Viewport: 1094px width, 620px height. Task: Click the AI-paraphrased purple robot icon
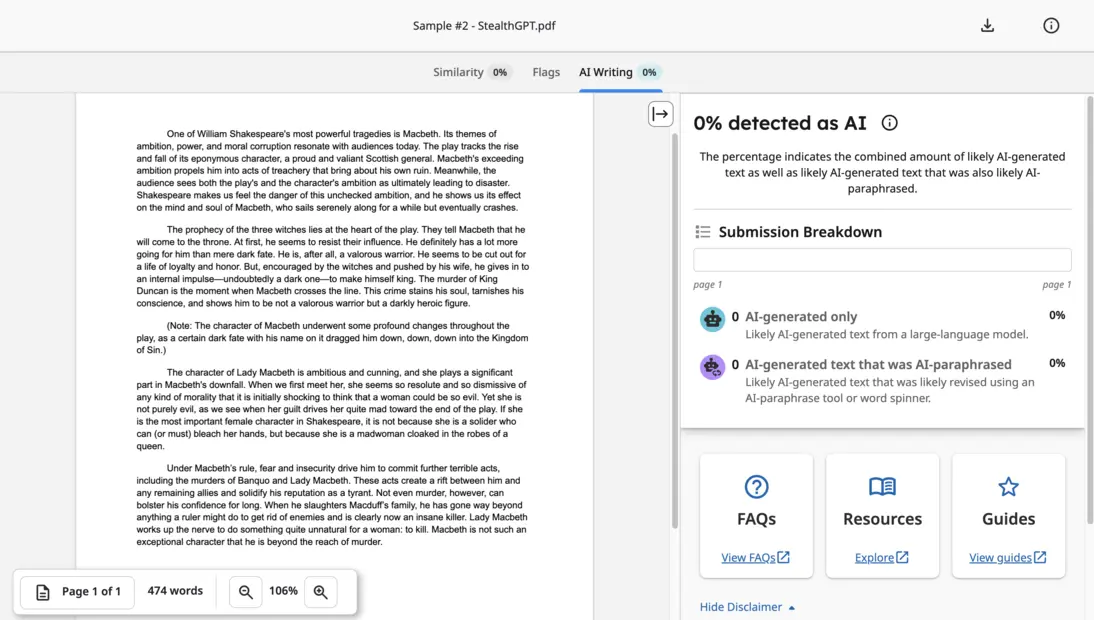pos(712,367)
